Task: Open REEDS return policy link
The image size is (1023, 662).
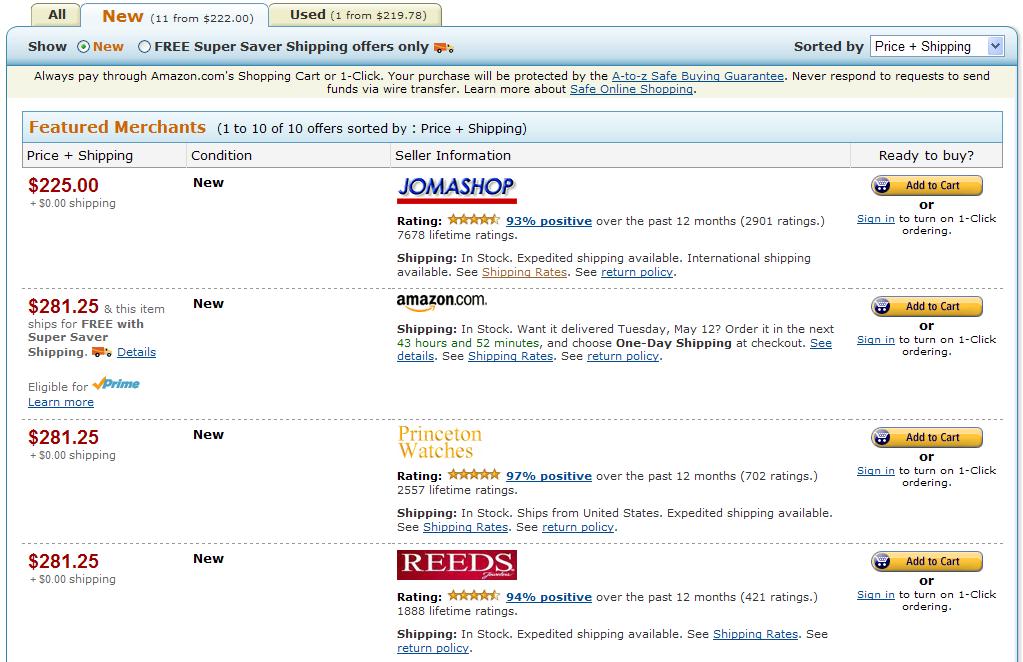Action: tap(433, 648)
